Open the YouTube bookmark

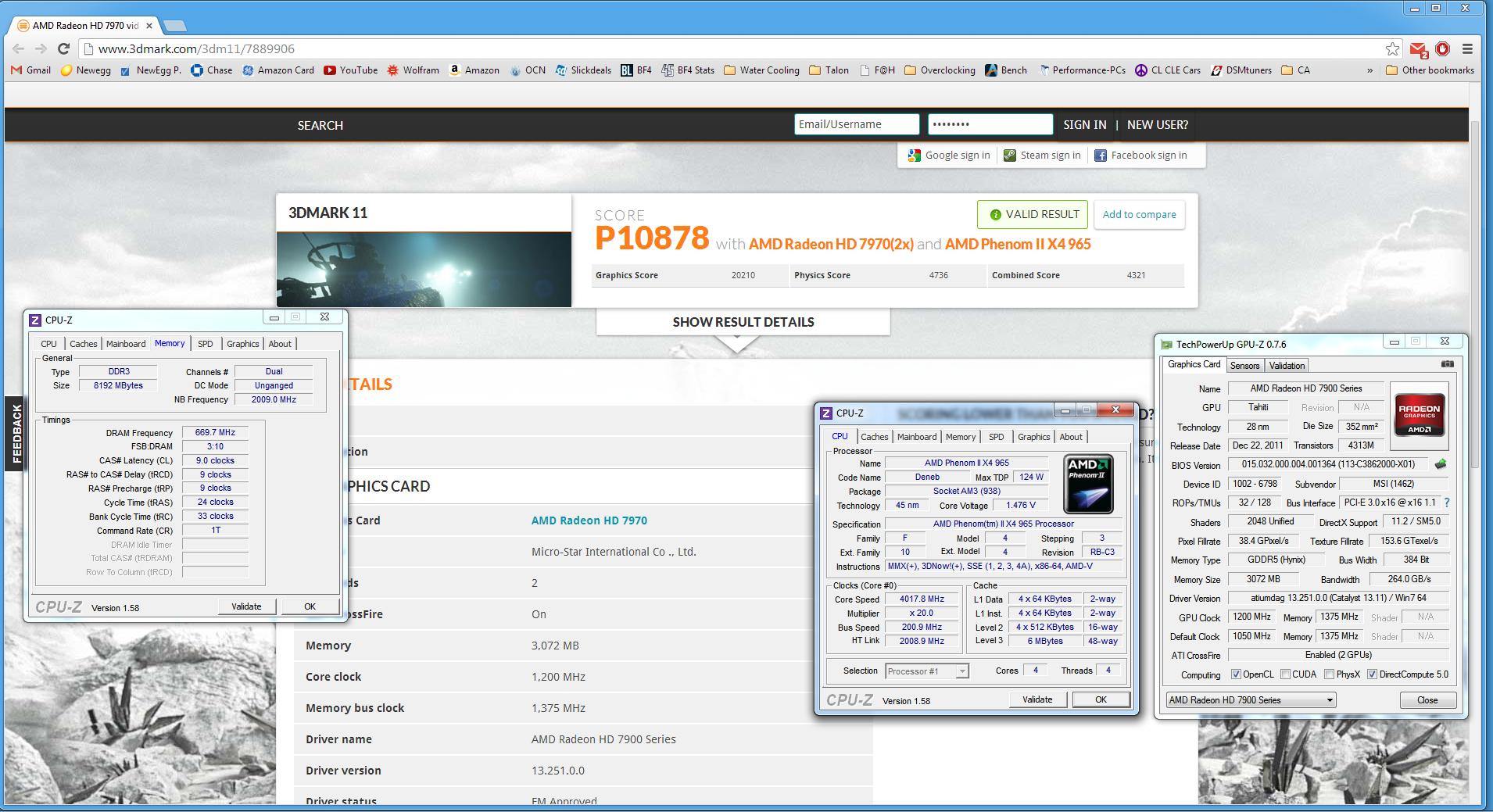tap(351, 70)
